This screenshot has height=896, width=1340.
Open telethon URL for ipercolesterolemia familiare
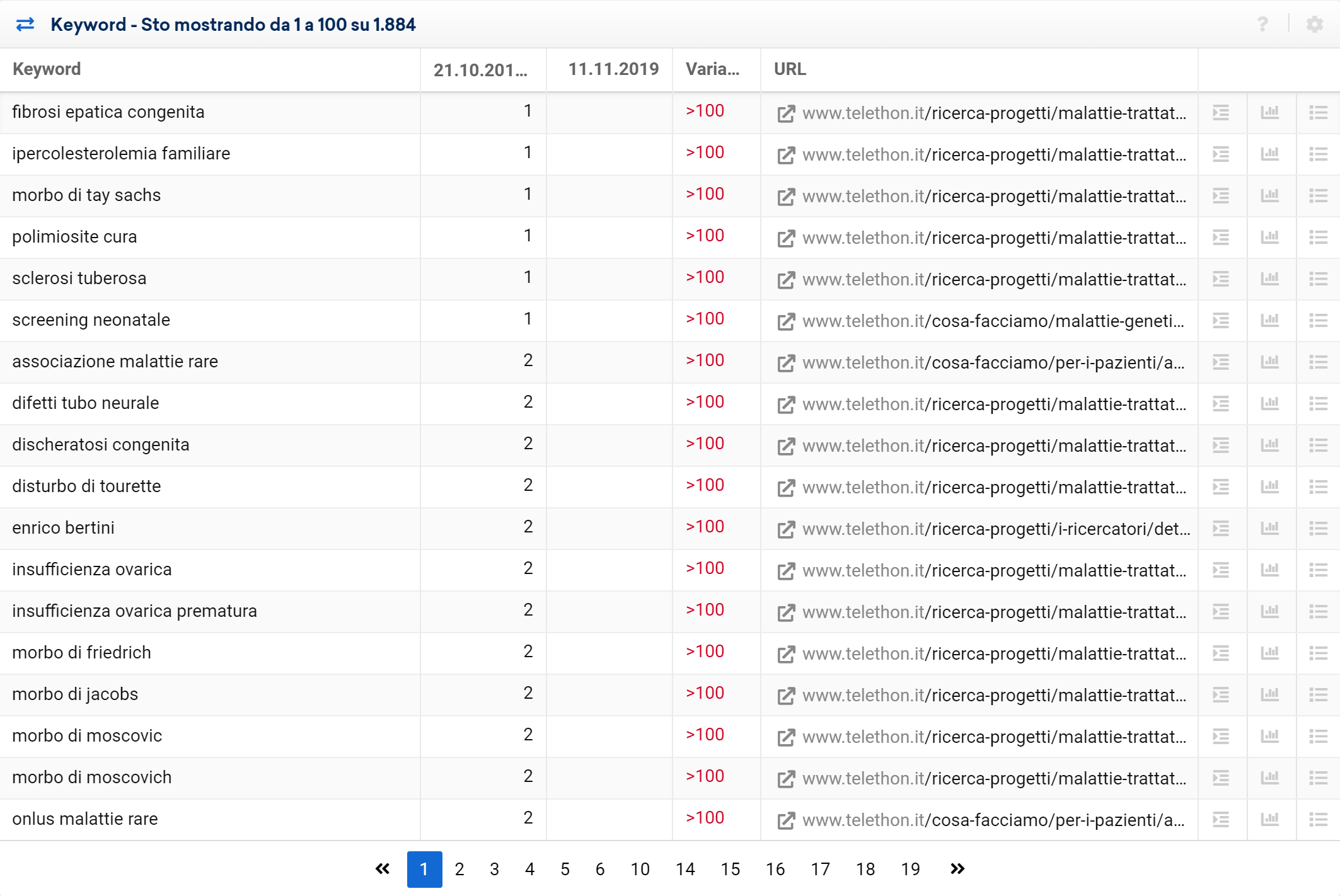coord(995,155)
